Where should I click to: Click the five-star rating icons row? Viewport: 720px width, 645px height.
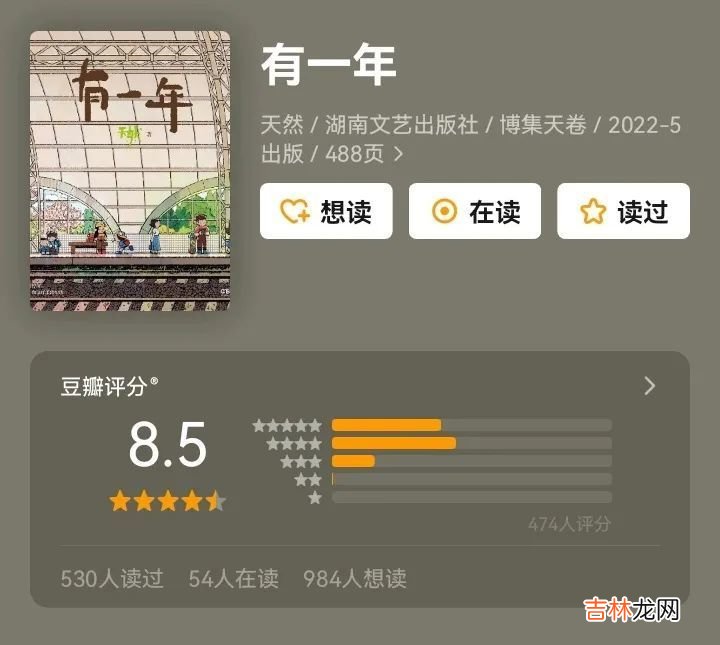click(287, 426)
